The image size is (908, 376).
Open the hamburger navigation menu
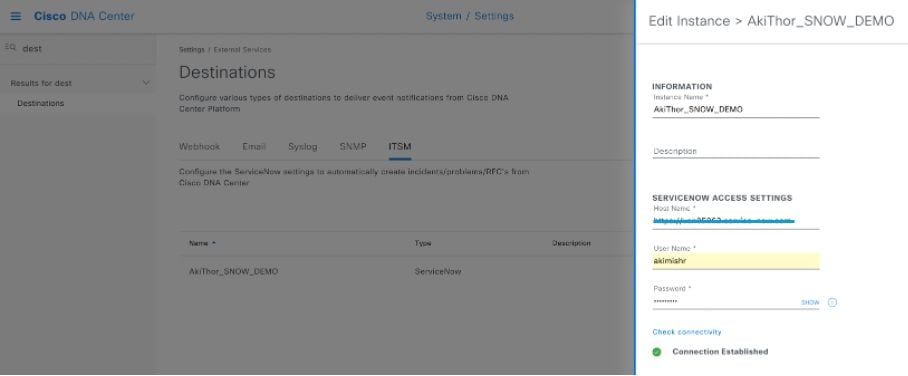16,16
